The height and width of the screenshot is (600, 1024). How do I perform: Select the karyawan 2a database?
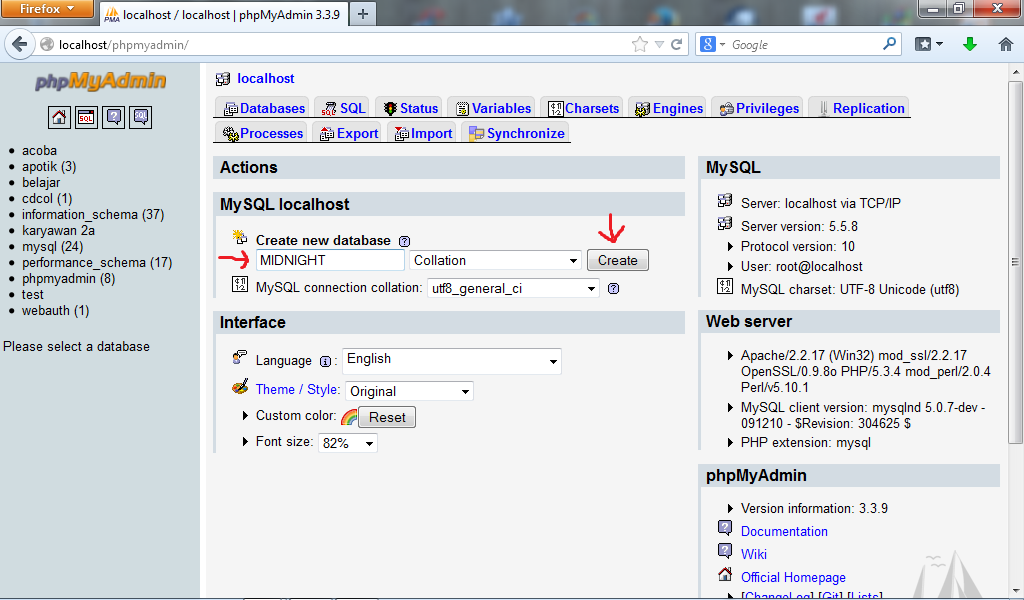pos(58,230)
